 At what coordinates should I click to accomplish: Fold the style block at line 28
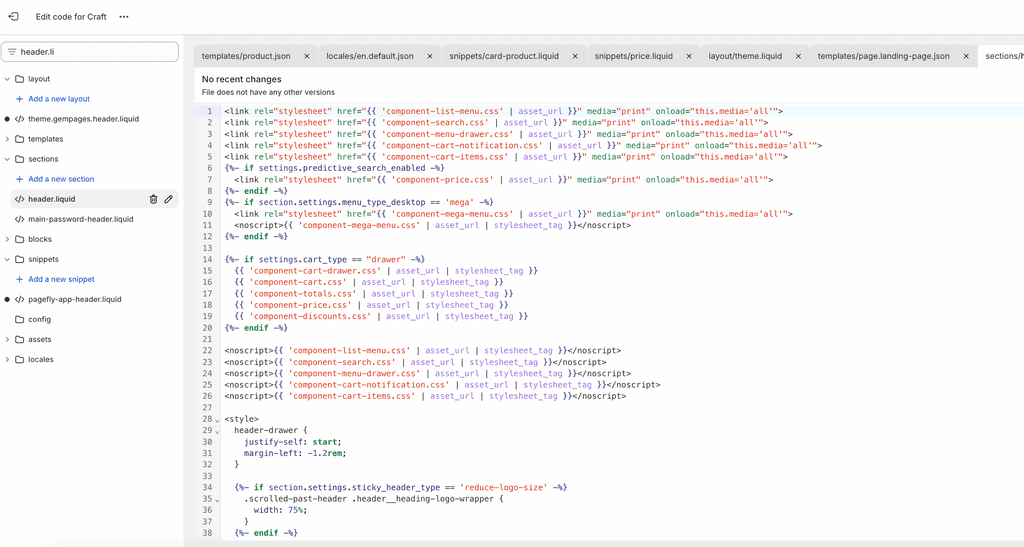(x=217, y=420)
